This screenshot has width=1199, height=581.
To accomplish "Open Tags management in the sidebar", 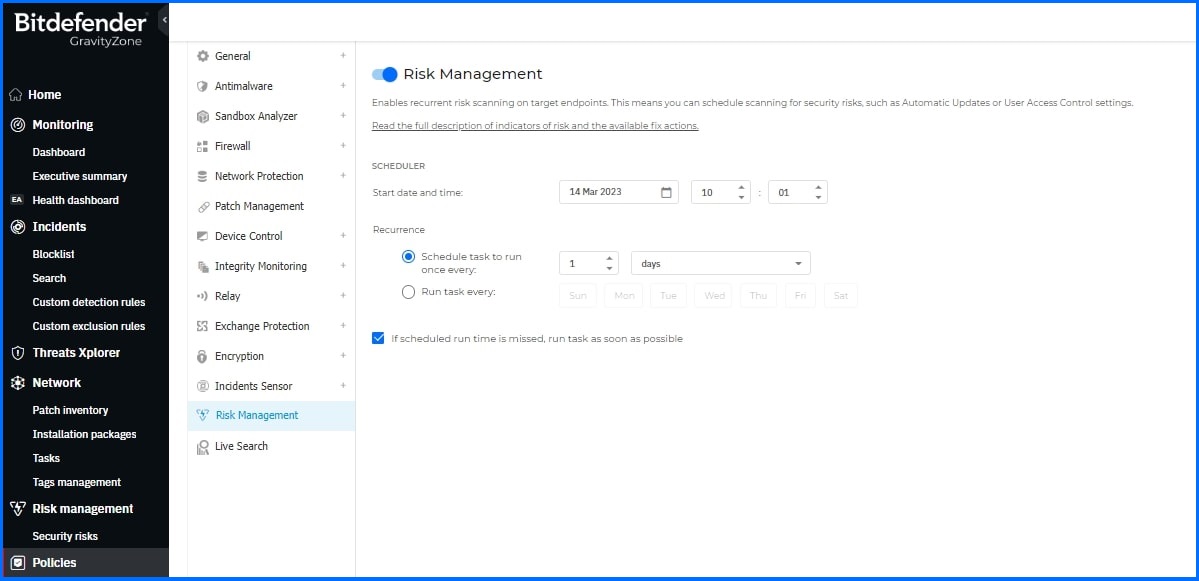I will tap(76, 482).
